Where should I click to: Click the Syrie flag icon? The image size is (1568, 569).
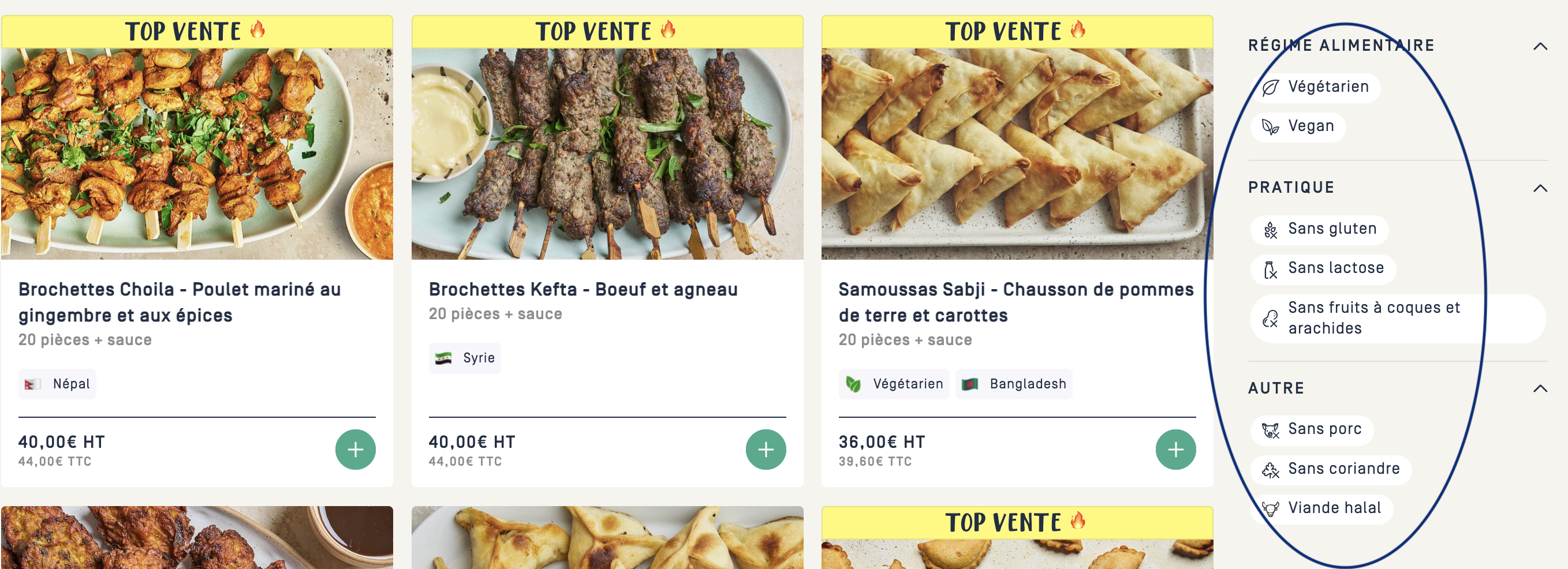pyautogui.click(x=444, y=358)
